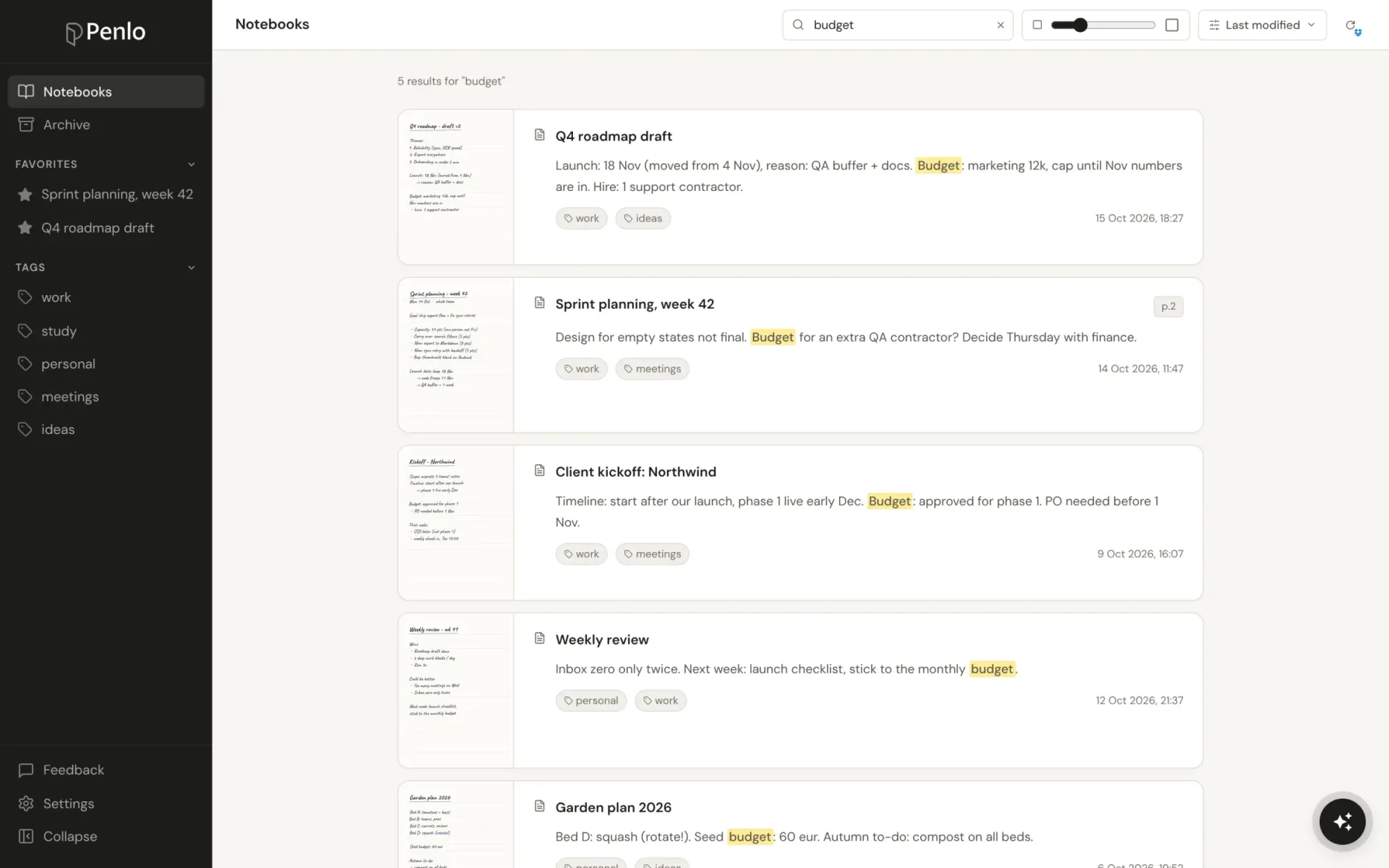Go to Notebooks in sidebar
The image size is (1389, 868).
pyautogui.click(x=106, y=92)
